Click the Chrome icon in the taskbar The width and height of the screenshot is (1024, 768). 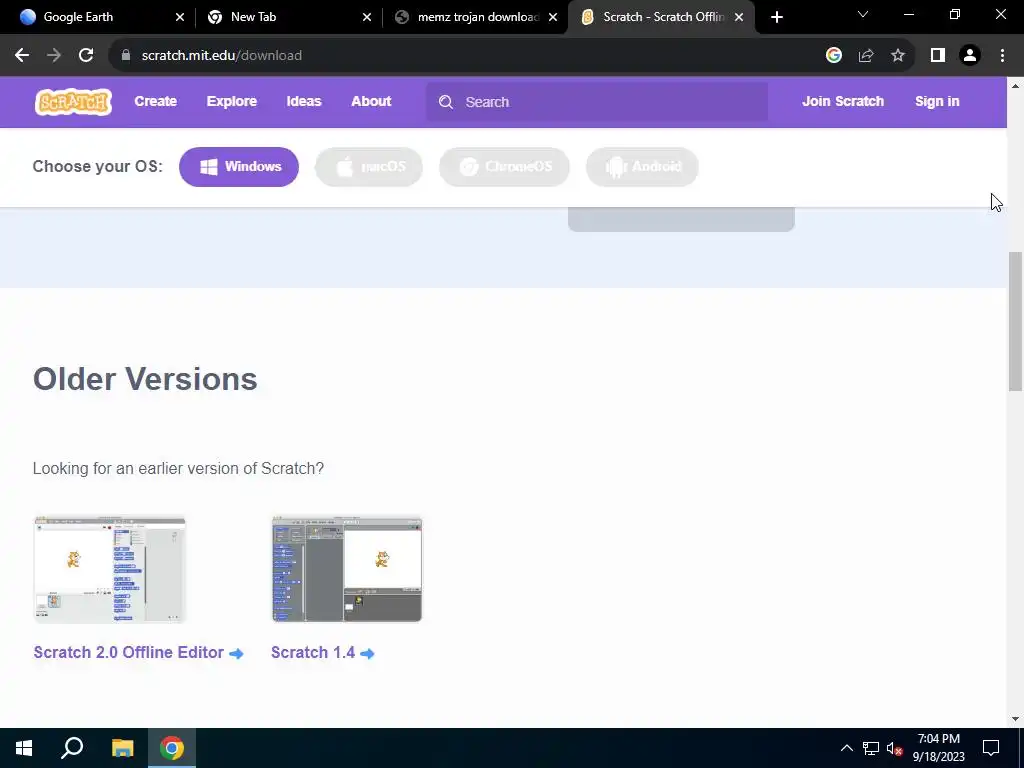(x=172, y=748)
